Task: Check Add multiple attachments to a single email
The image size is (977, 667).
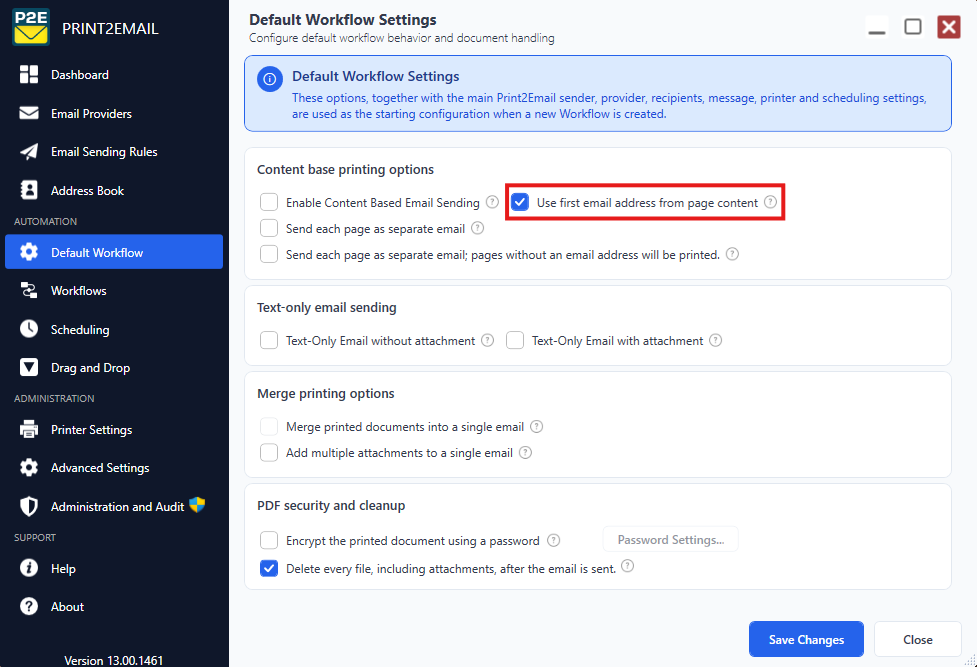Action: click(x=269, y=453)
